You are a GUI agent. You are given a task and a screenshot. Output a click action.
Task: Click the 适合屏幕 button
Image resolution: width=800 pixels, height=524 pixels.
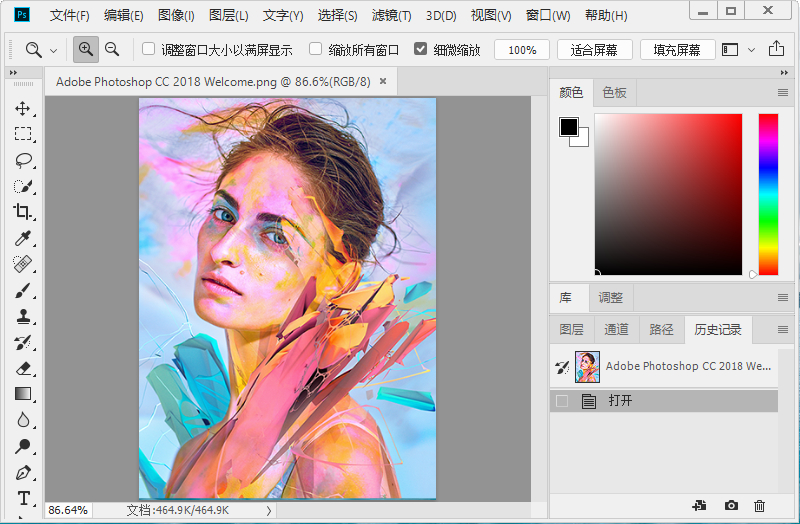594,50
